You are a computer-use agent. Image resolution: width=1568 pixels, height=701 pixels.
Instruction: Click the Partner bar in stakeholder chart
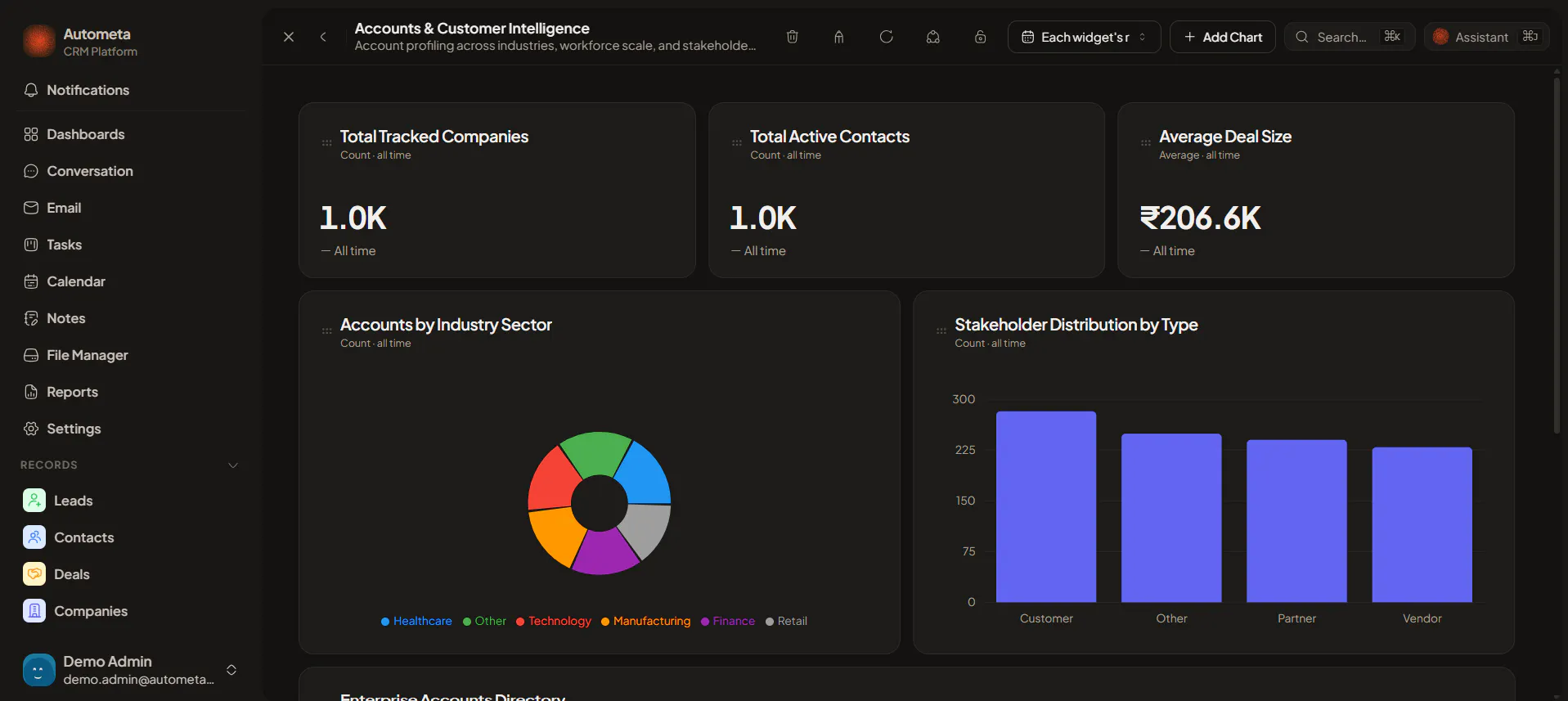(x=1296, y=521)
